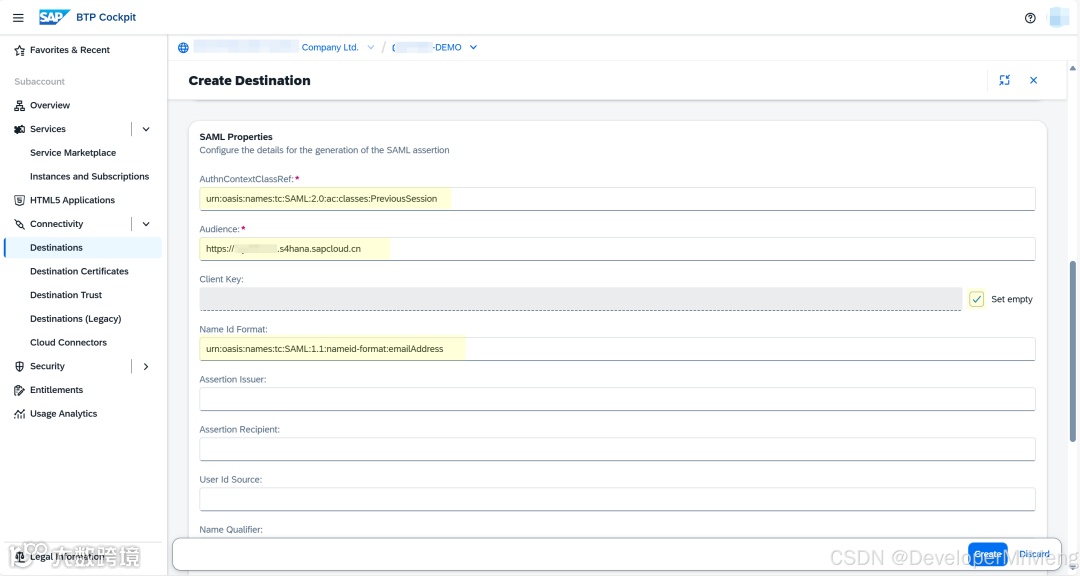The image size is (1080, 576).
Task: Expand the Security section chevron
Action: [146, 367]
